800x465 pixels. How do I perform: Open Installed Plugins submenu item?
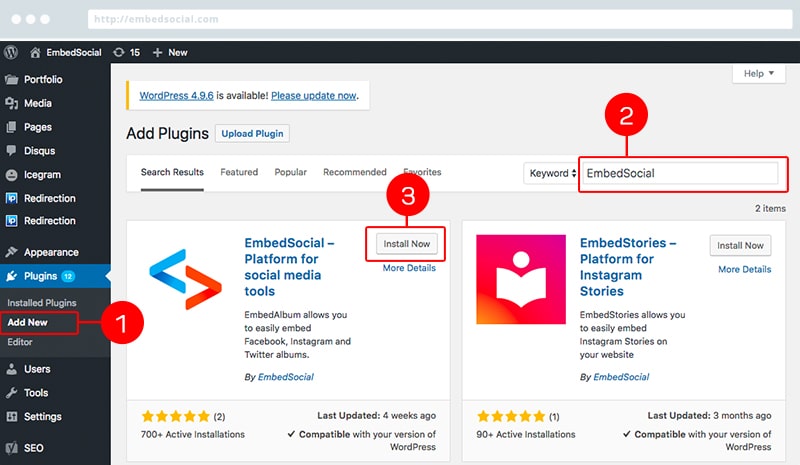click(42, 303)
